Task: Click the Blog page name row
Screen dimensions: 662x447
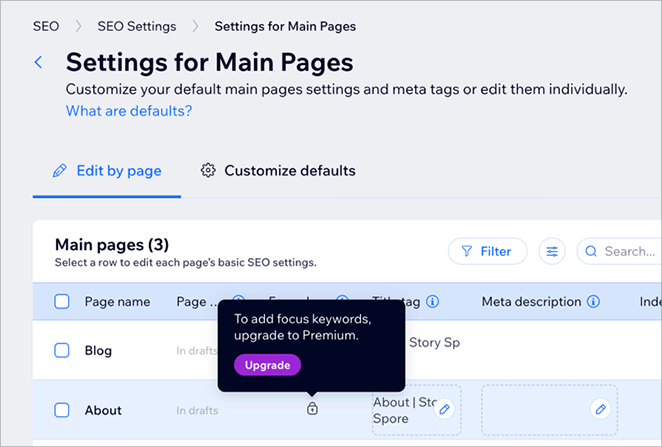Action: (x=98, y=350)
